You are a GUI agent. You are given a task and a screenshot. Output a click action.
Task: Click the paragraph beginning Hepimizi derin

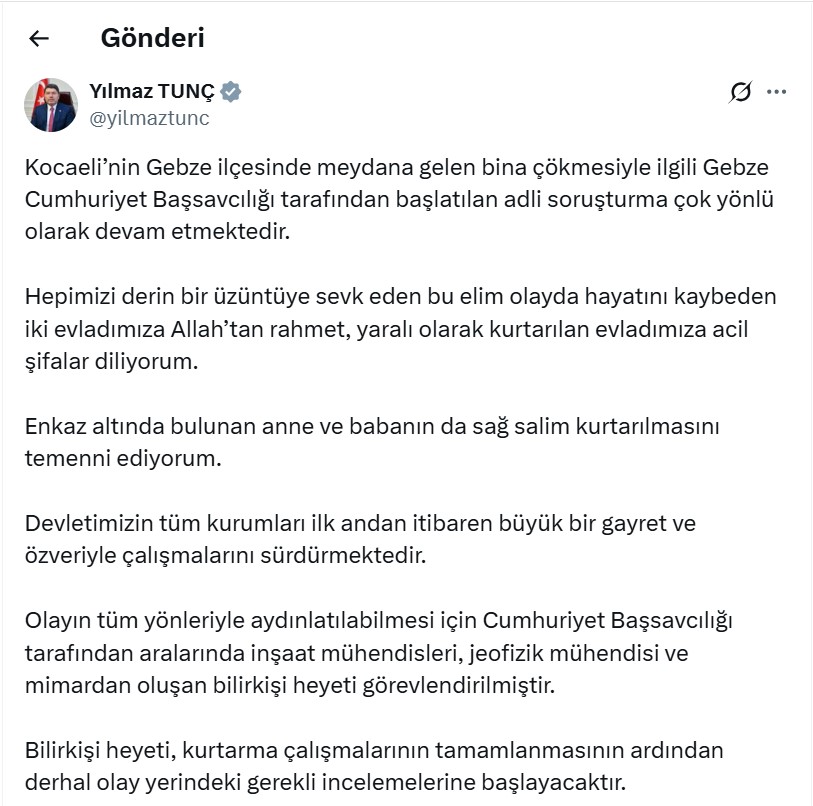397,329
